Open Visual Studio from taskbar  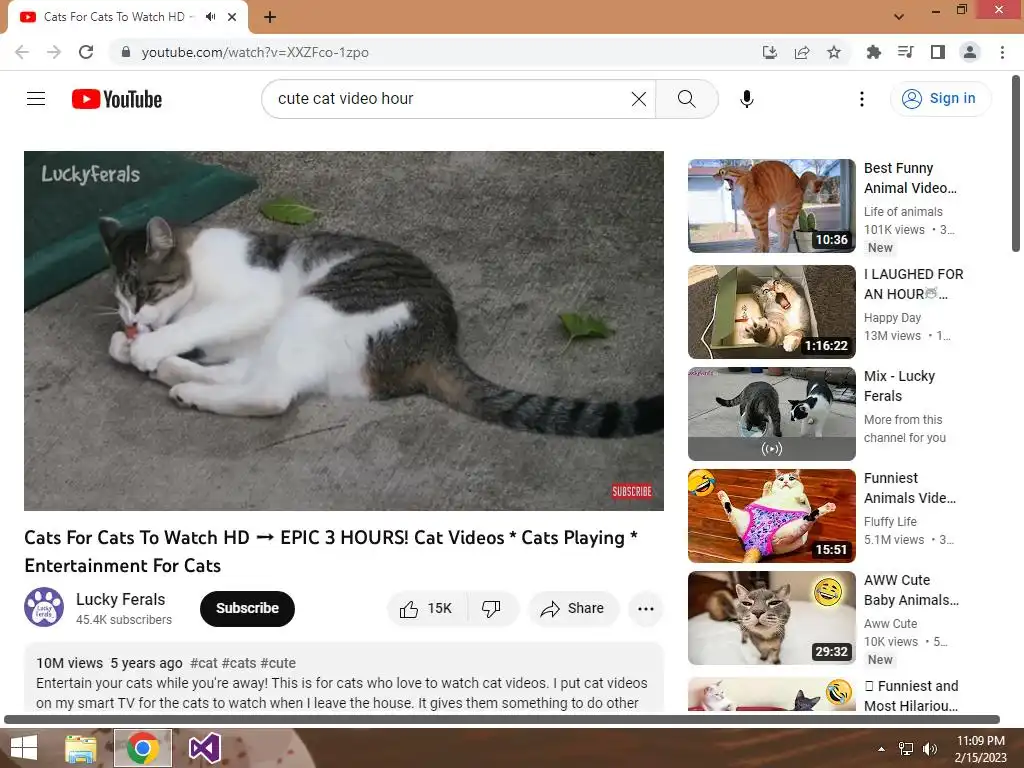[204, 748]
